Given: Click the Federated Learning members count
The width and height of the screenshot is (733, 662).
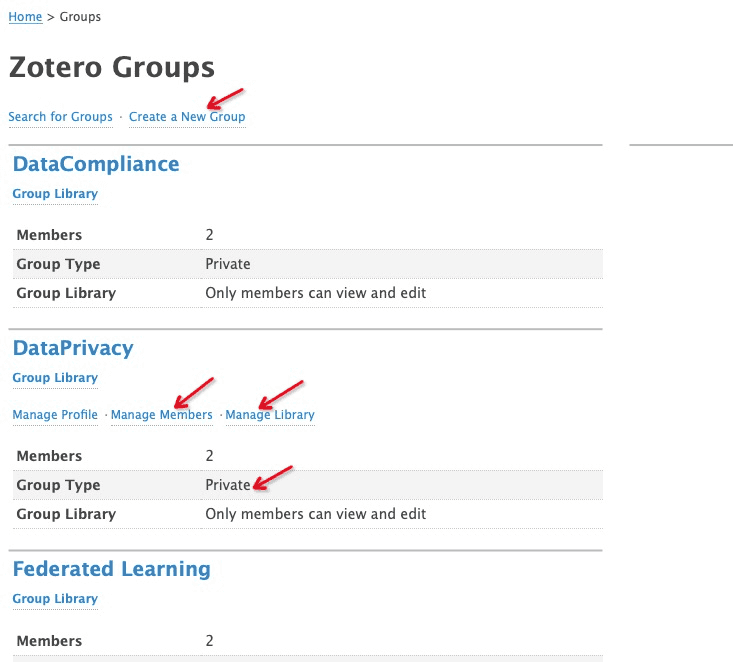Looking at the screenshot, I should (209, 641).
